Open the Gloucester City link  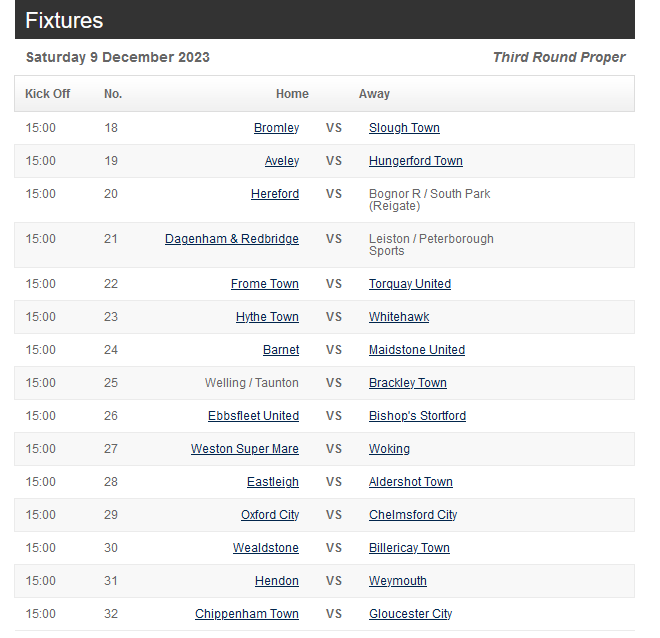410,614
